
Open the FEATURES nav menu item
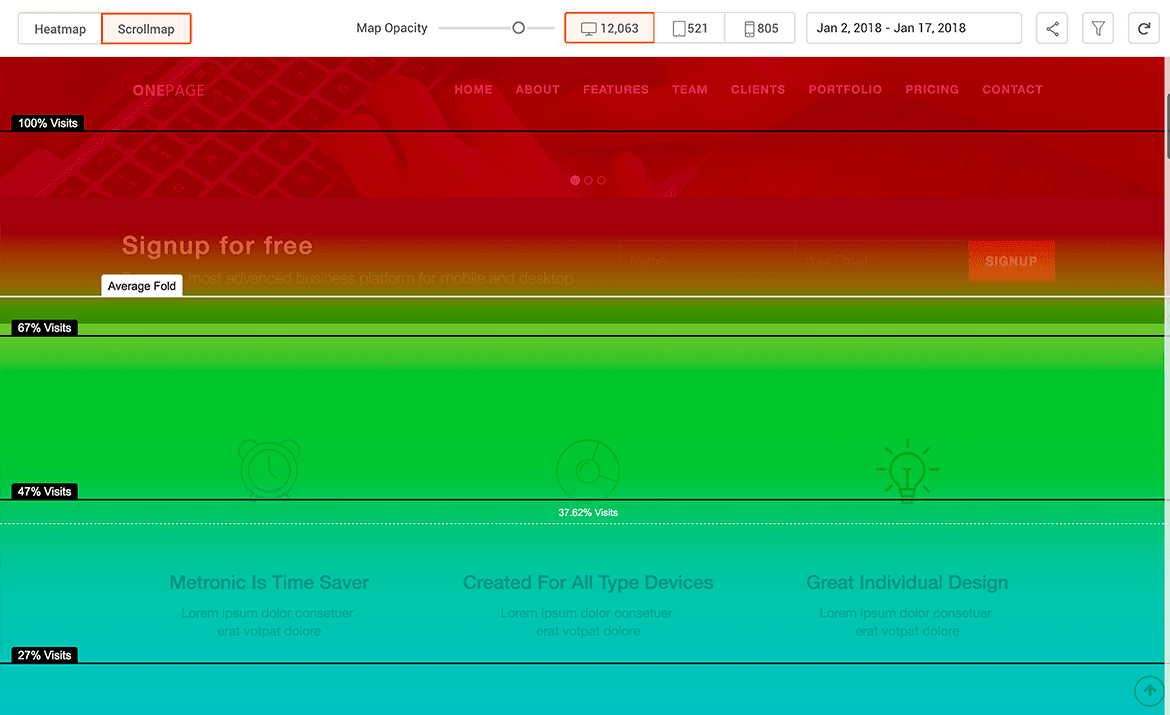616,90
